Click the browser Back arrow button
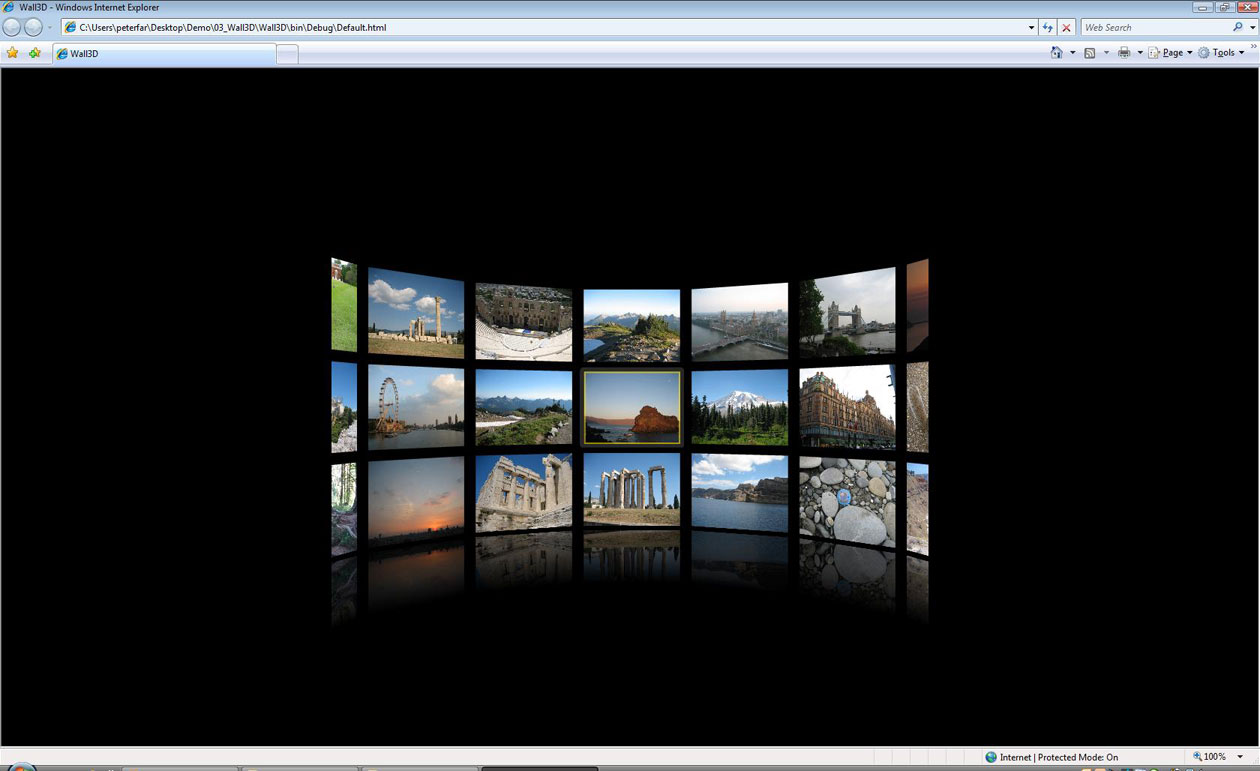This screenshot has width=1260, height=771. pyautogui.click(x=12, y=27)
